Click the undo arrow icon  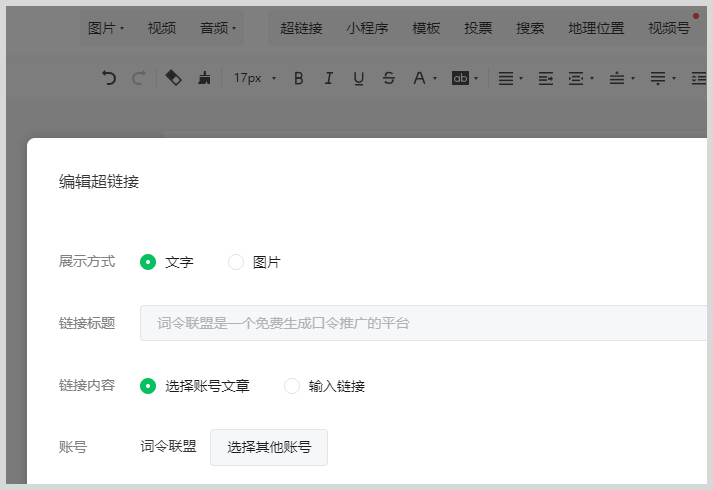click(x=109, y=78)
